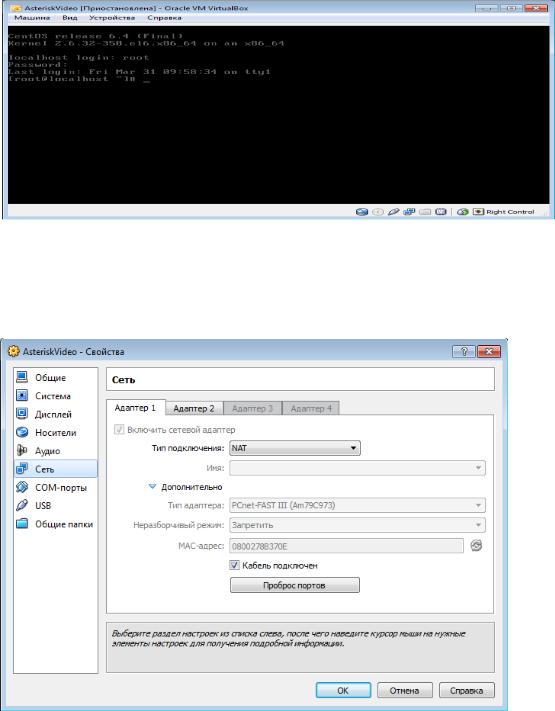Click the Справка button in settings dialog
The height and width of the screenshot is (711, 555).
(467, 691)
